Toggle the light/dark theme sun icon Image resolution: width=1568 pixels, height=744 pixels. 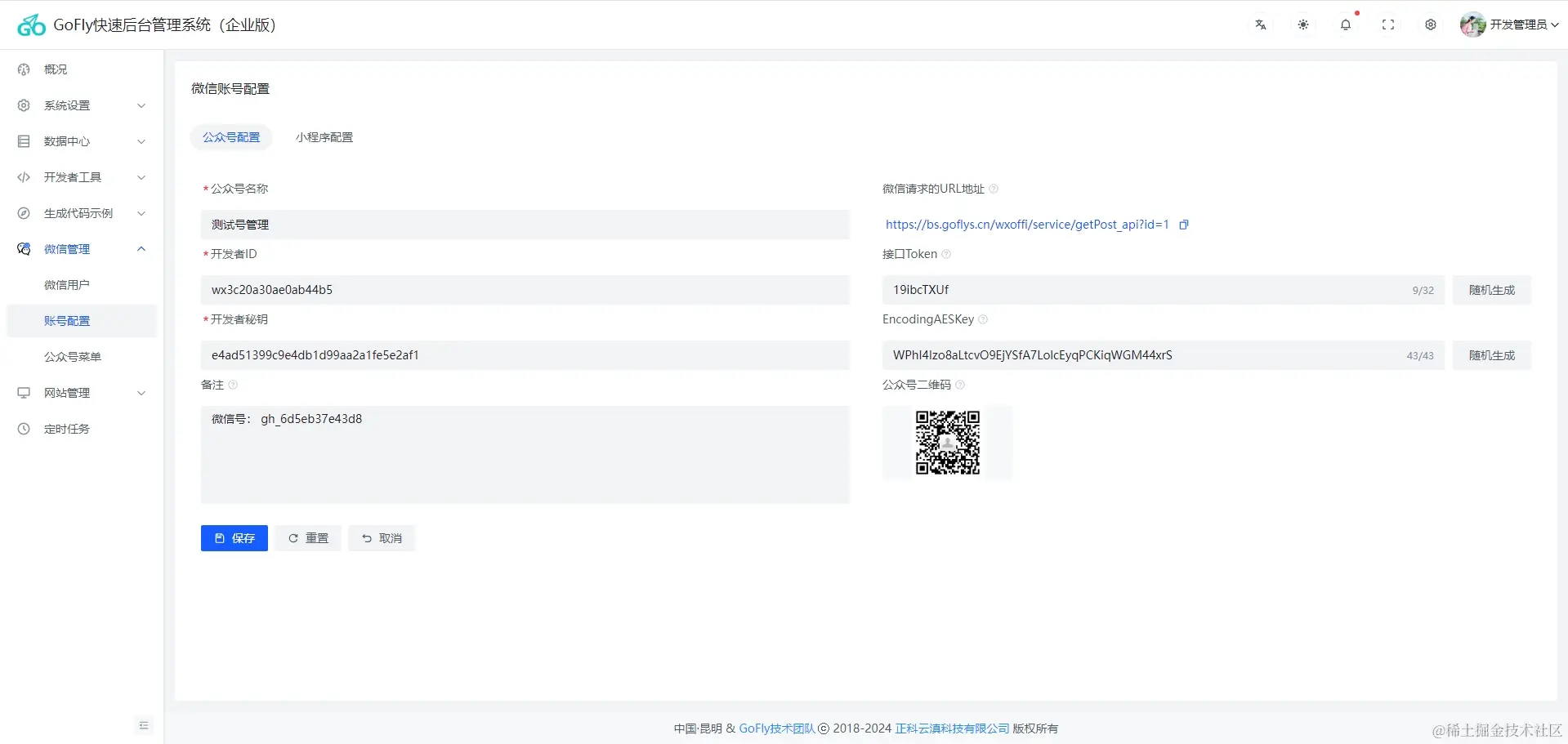[1303, 25]
